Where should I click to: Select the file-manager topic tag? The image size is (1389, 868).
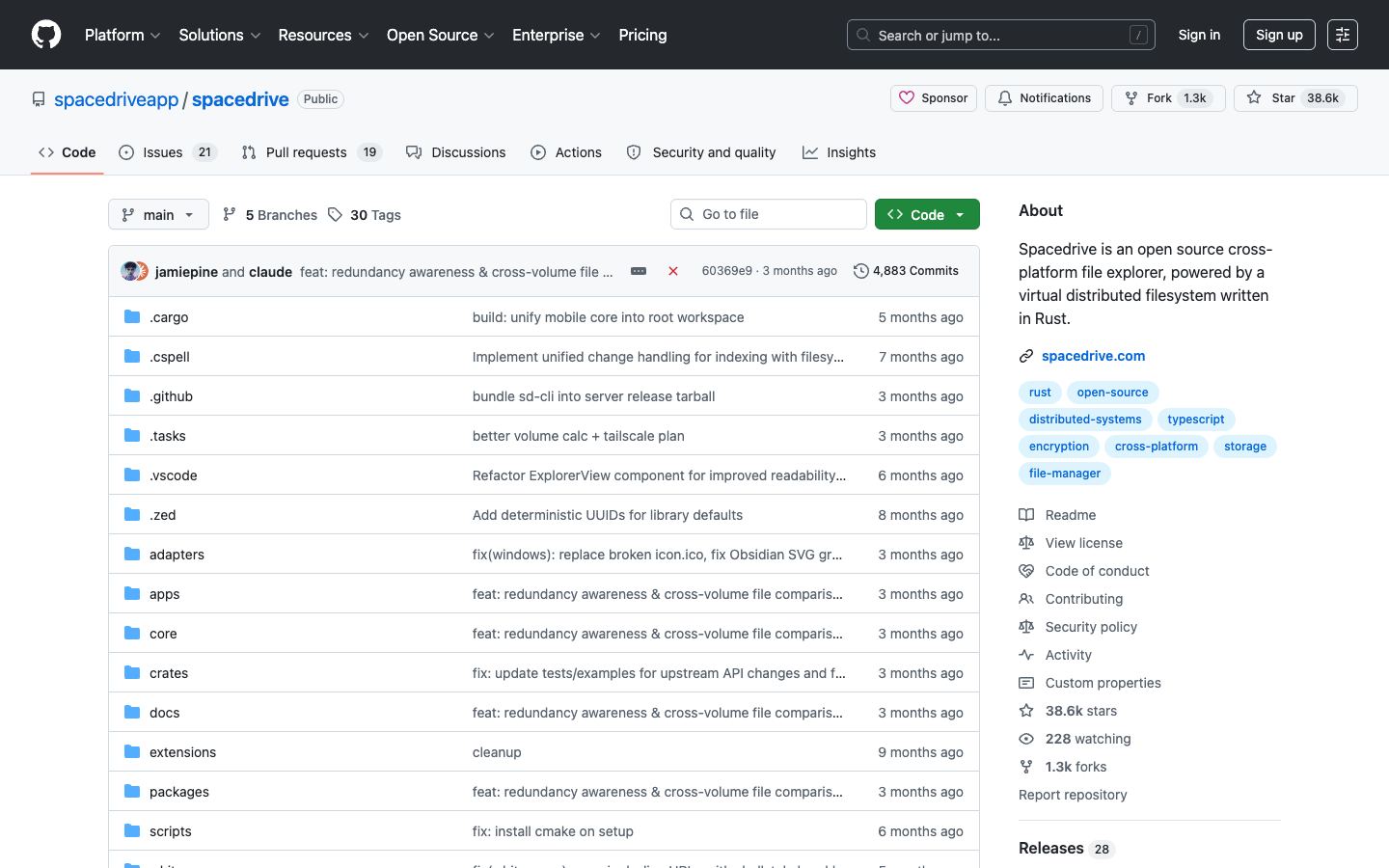click(1065, 474)
